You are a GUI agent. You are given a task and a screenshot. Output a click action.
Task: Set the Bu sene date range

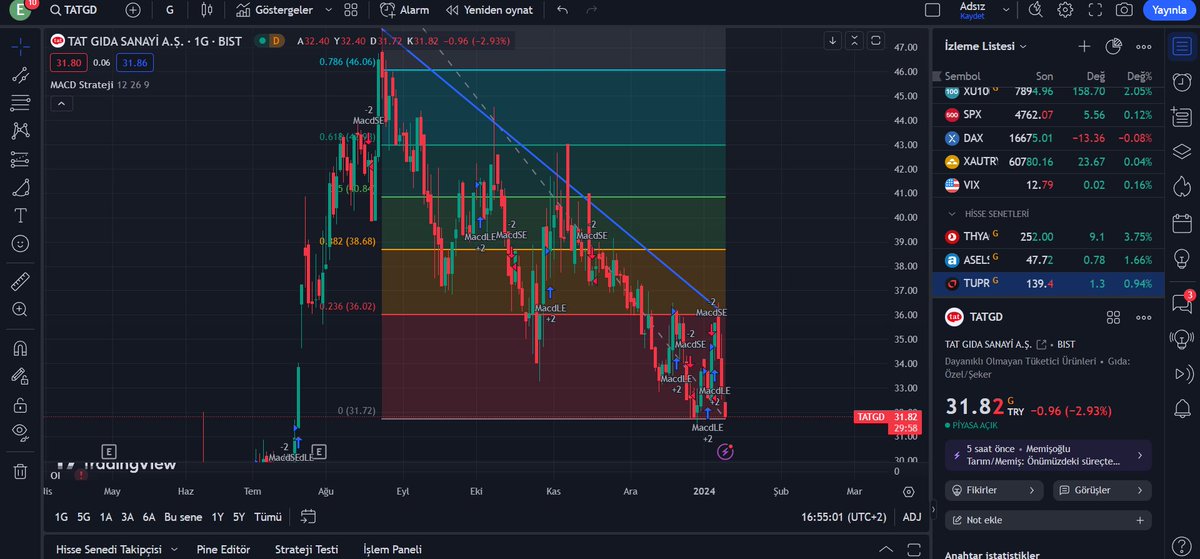click(x=183, y=517)
